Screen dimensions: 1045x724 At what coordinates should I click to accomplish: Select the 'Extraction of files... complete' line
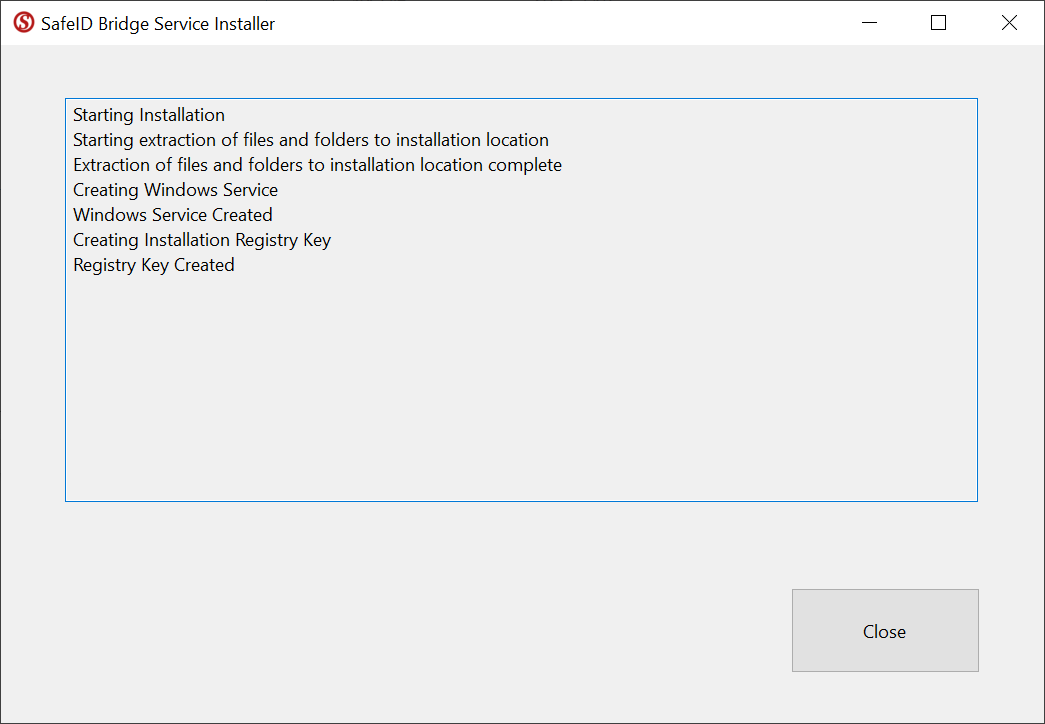click(x=317, y=165)
